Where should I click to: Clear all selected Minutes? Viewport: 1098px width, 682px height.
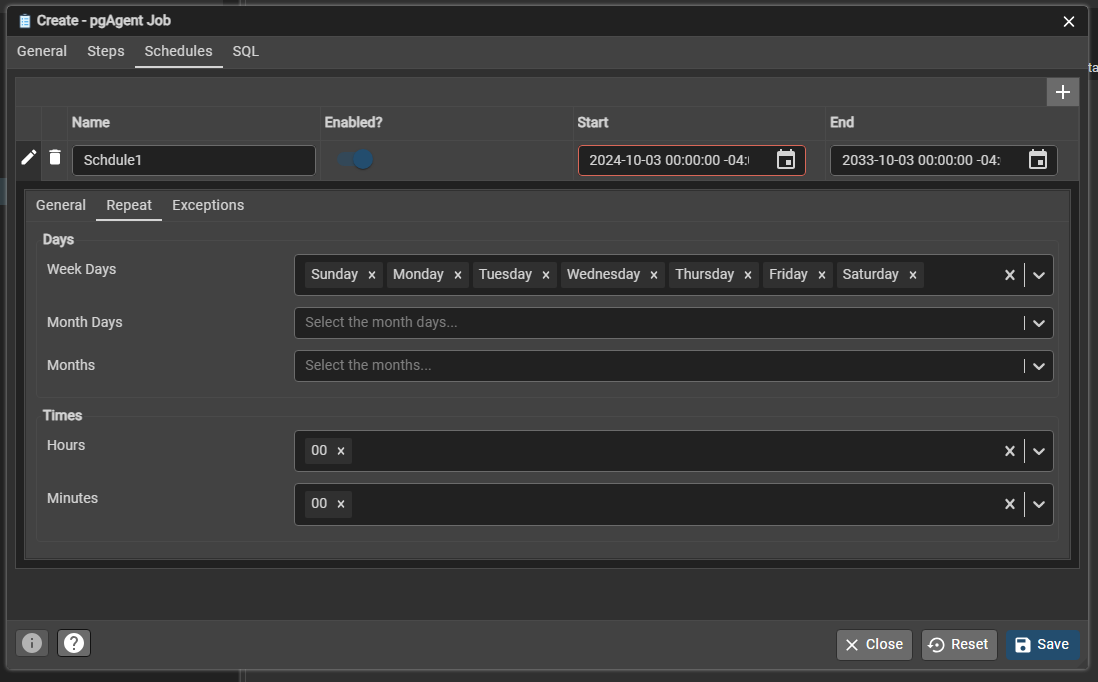tap(1010, 504)
